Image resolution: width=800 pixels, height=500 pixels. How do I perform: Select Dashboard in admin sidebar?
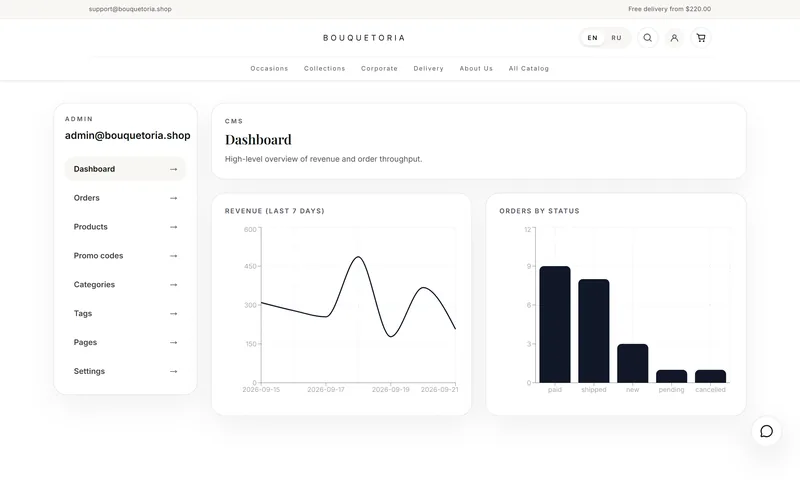tap(126, 169)
